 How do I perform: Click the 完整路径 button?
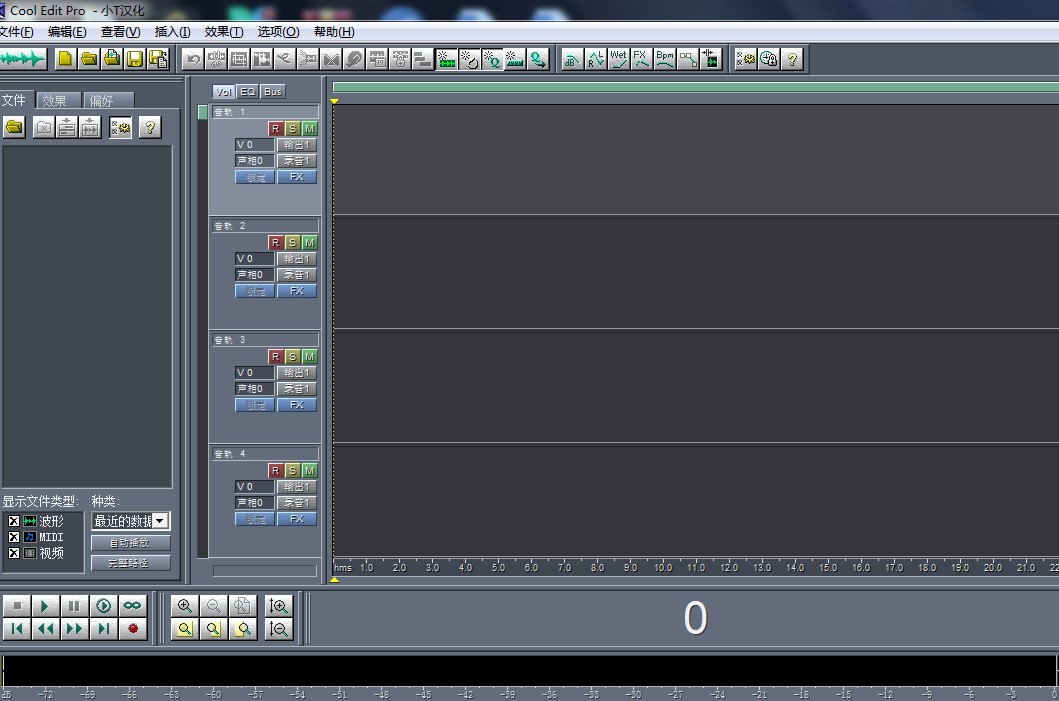(x=130, y=563)
